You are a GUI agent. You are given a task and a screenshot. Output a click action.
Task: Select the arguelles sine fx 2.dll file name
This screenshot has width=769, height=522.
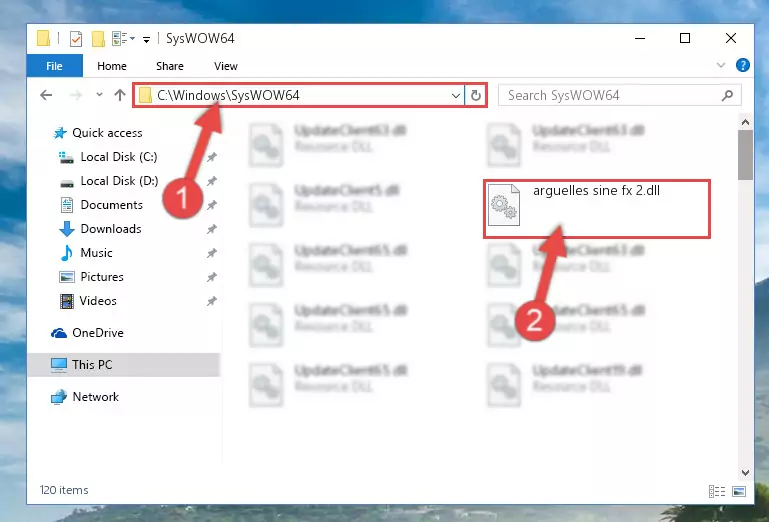tap(596, 191)
